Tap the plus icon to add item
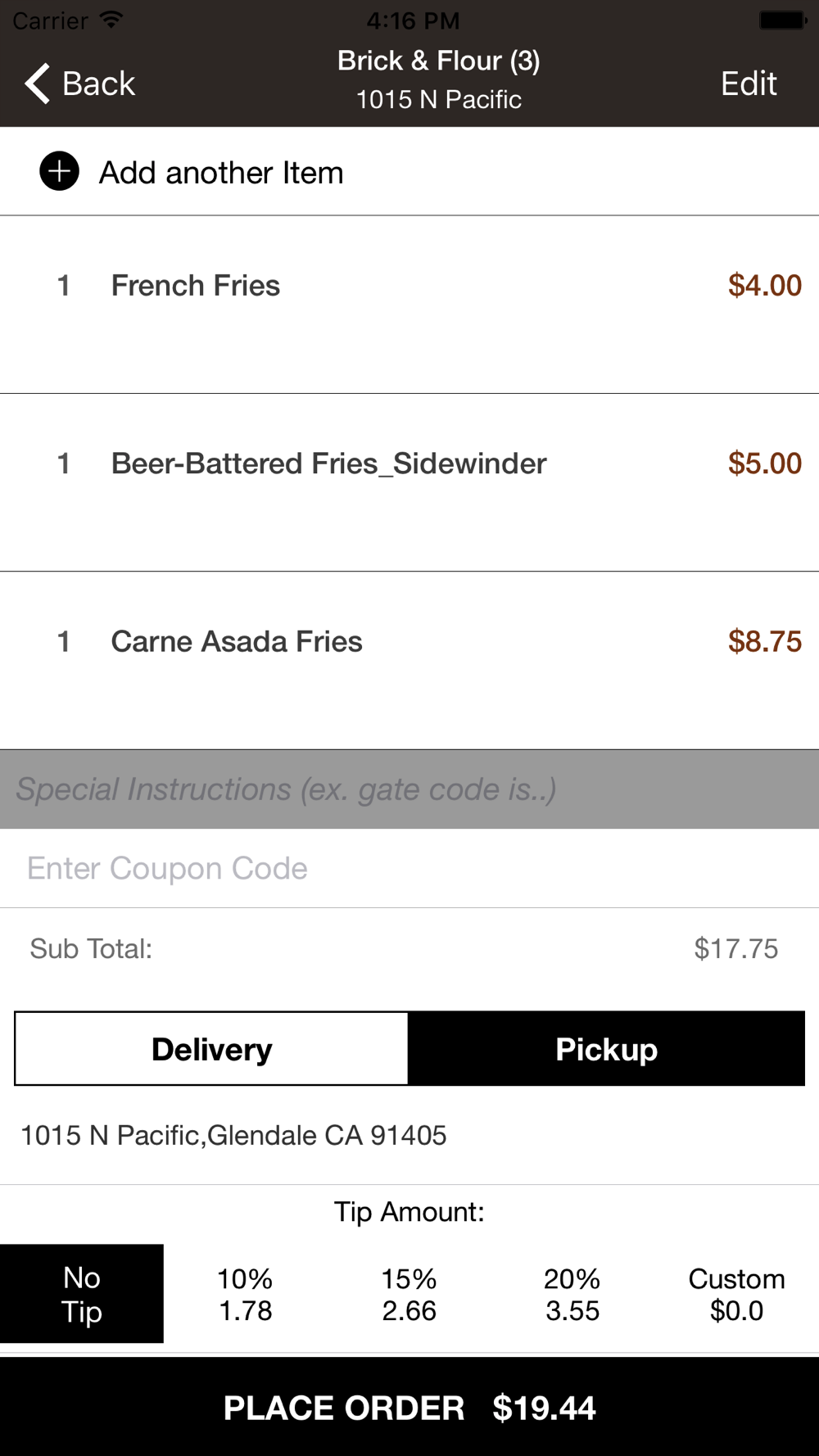819x1456 pixels. click(59, 171)
